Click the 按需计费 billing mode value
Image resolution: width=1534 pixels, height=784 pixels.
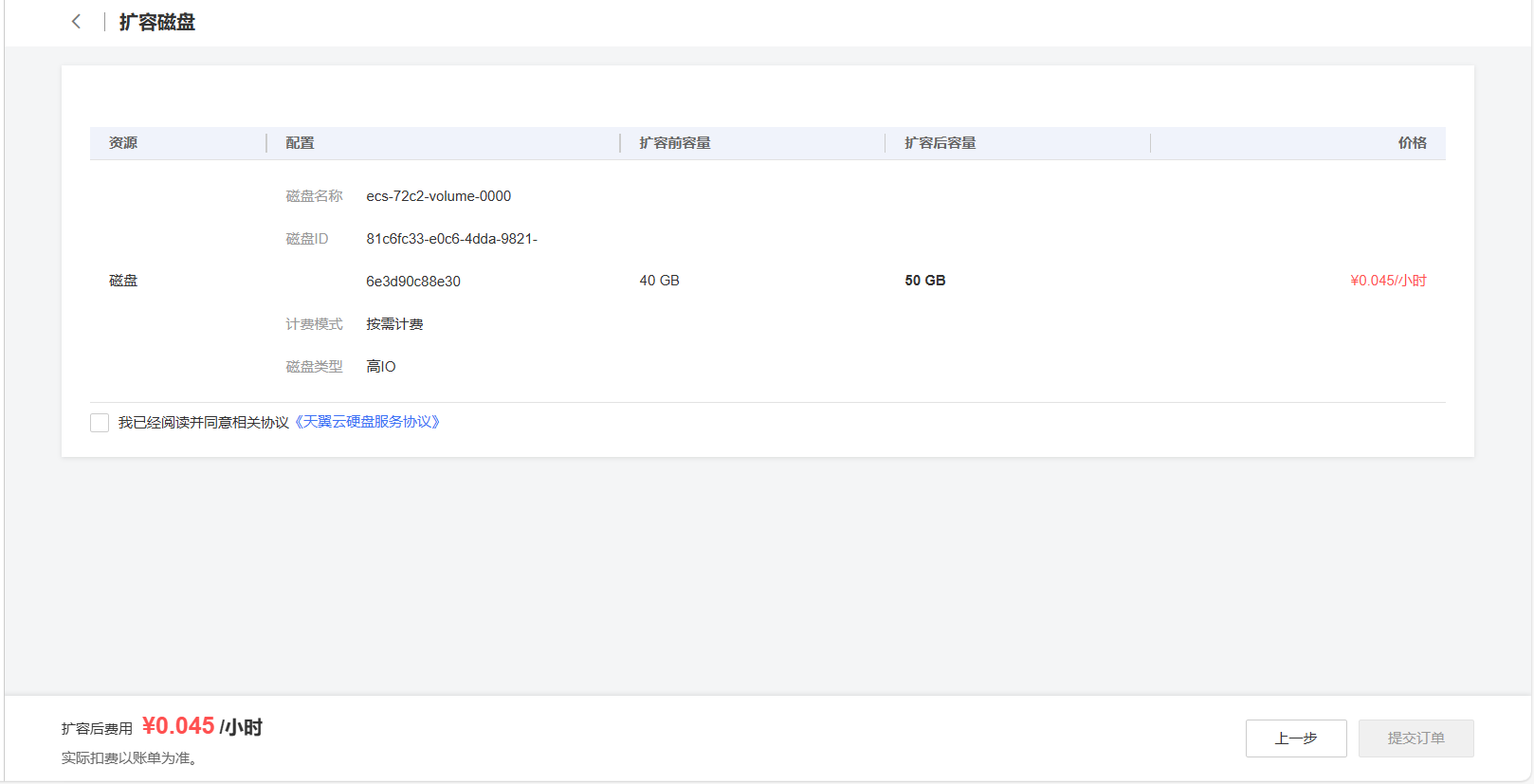pyautogui.click(x=394, y=324)
